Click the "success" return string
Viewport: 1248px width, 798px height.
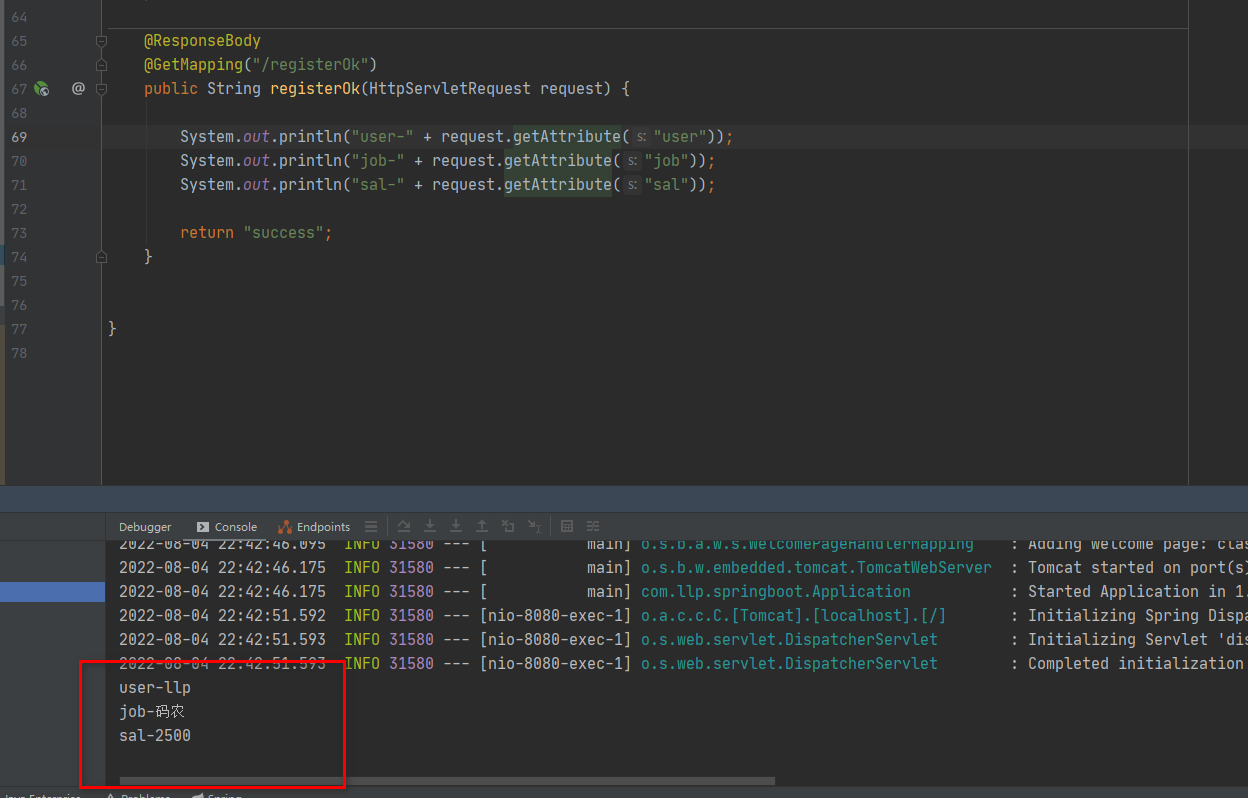point(283,233)
